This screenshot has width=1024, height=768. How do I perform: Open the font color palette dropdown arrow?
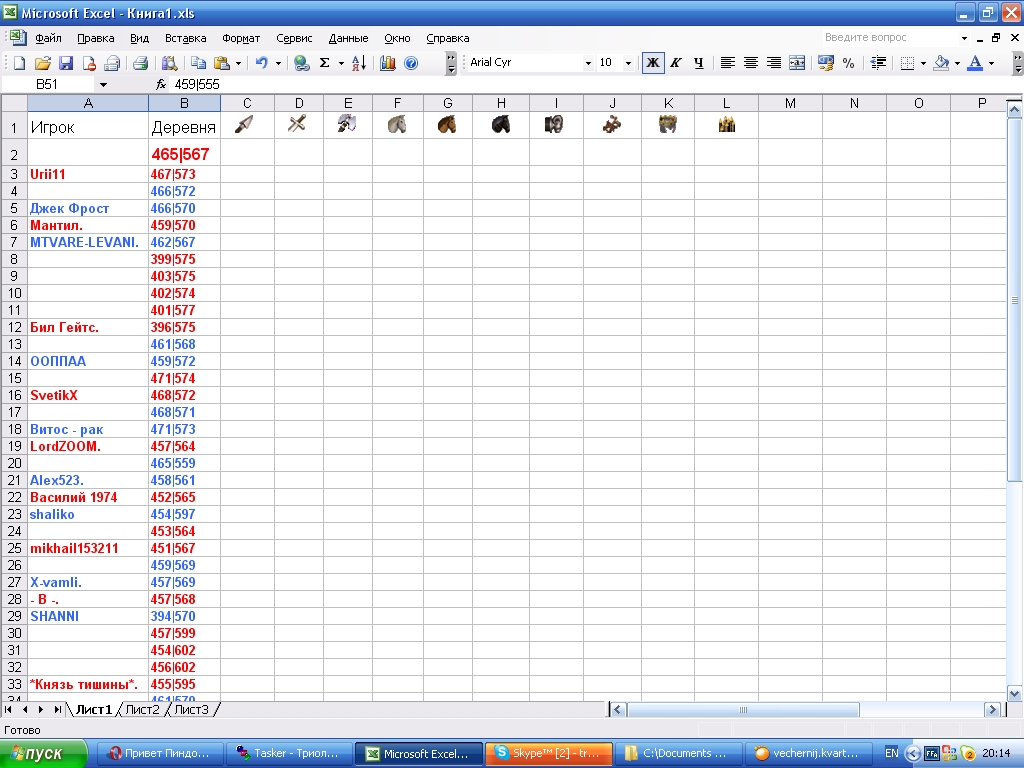[x=991, y=63]
